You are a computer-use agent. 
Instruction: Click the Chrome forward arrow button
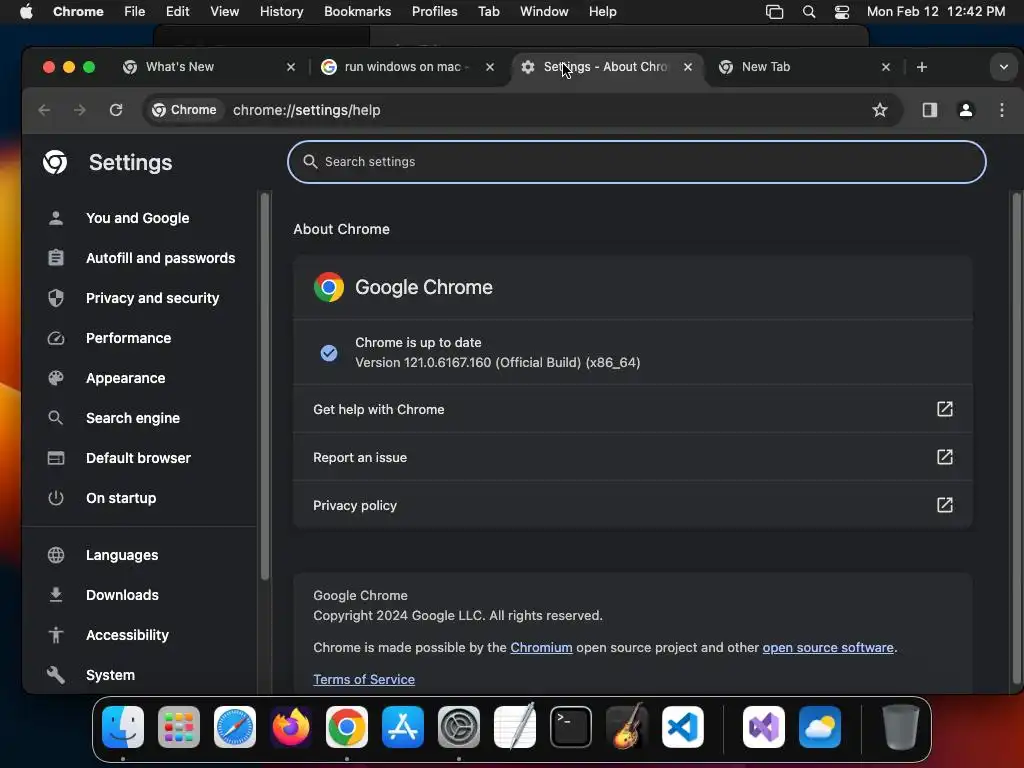[x=80, y=110]
